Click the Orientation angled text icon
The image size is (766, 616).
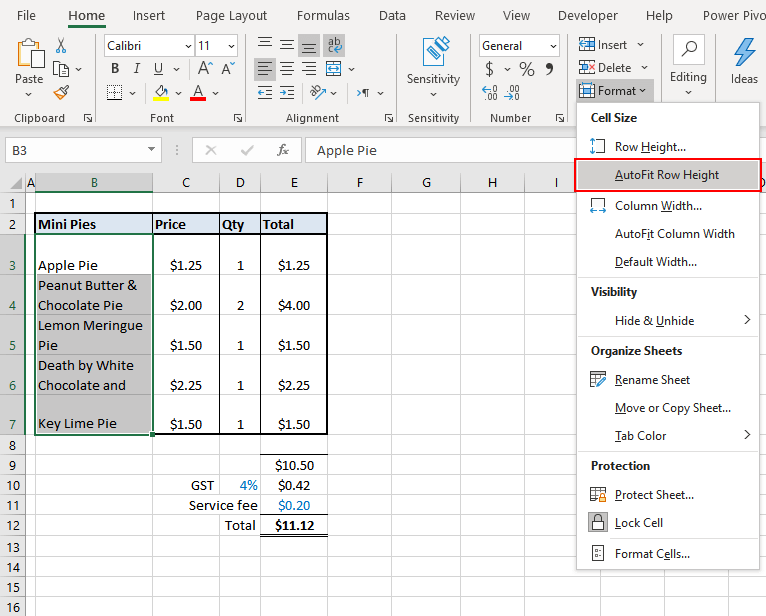tap(318, 92)
